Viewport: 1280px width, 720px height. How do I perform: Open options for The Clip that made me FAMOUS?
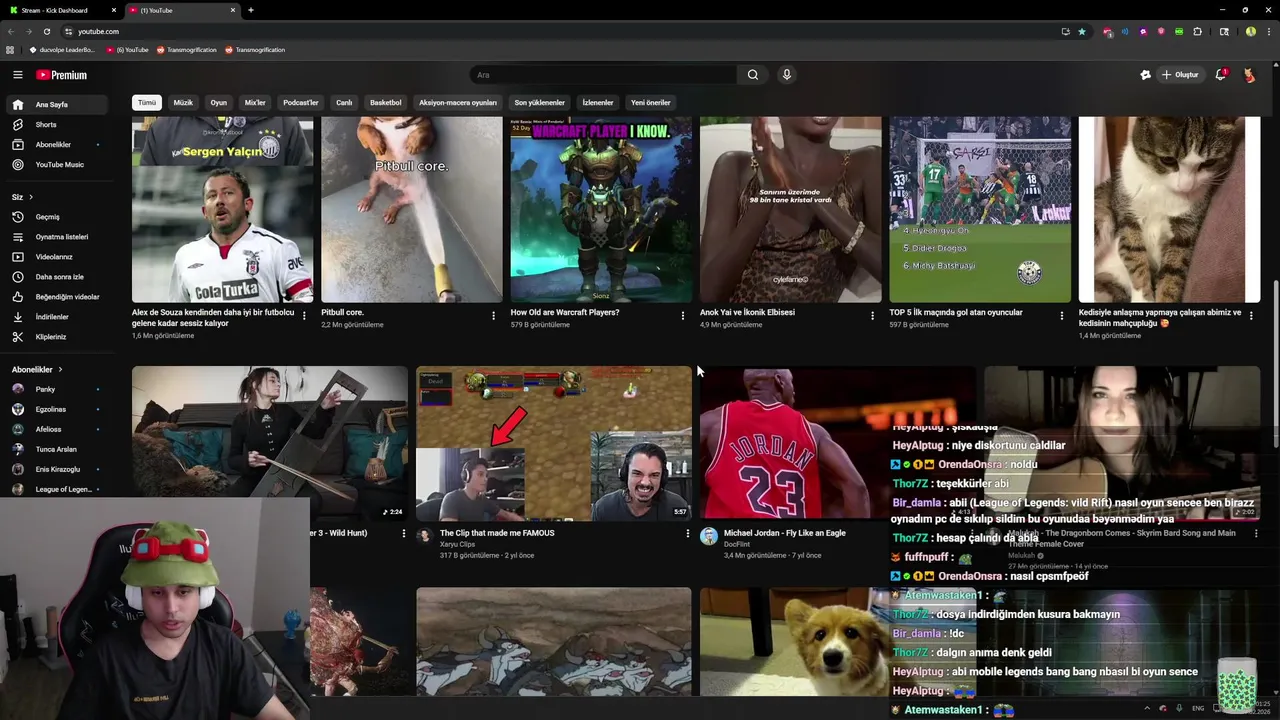(x=687, y=534)
